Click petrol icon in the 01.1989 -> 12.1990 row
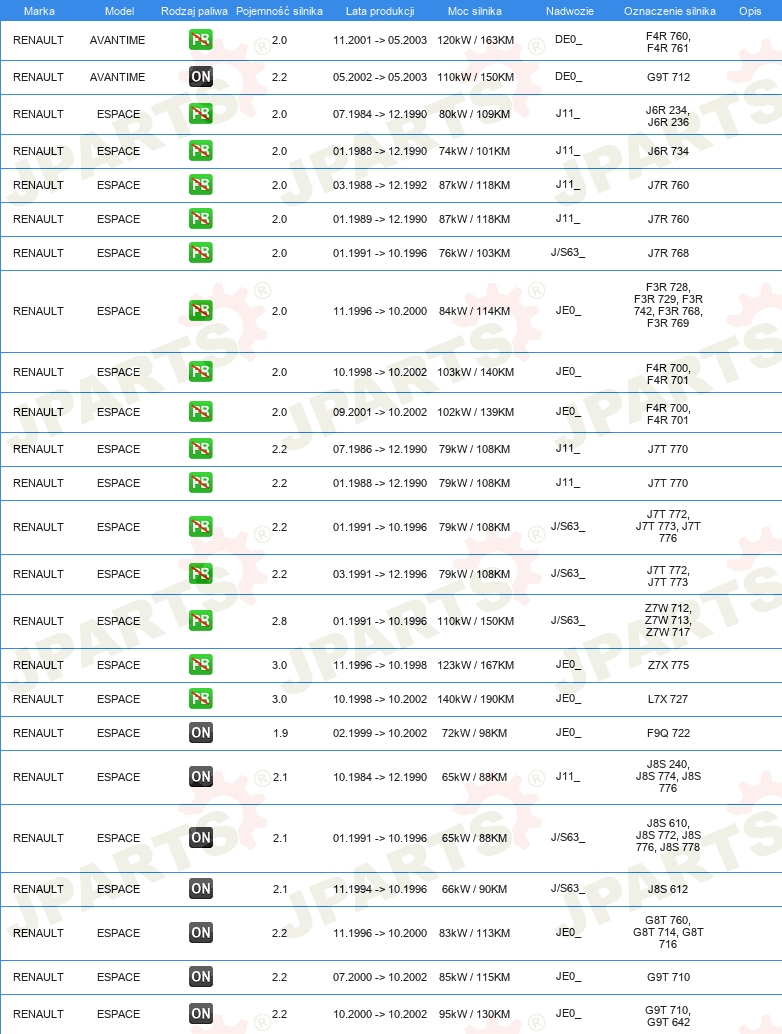 pyautogui.click(x=200, y=219)
